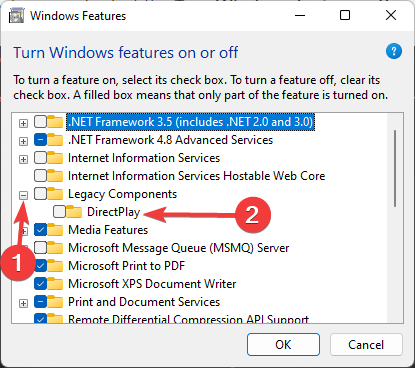Screen dimensions: 415x368
Task: Click the Windows Features title bar icon
Action: click(x=17, y=16)
